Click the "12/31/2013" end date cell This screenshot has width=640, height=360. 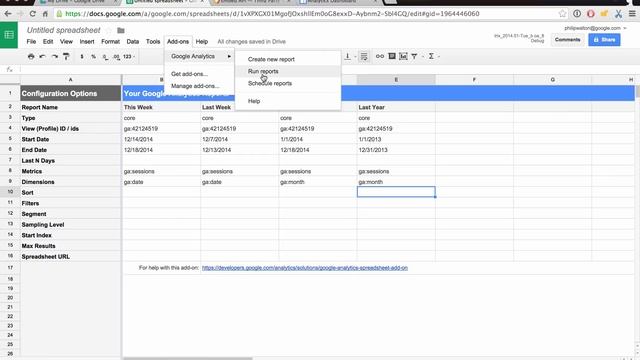pyautogui.click(x=396, y=150)
